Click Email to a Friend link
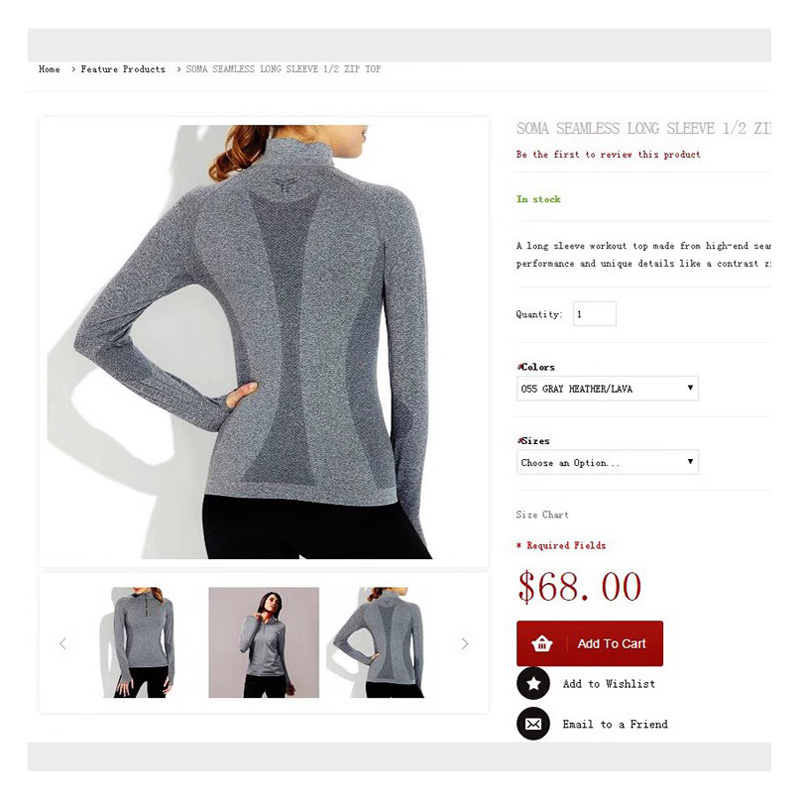The width and height of the screenshot is (800, 800). (x=615, y=724)
